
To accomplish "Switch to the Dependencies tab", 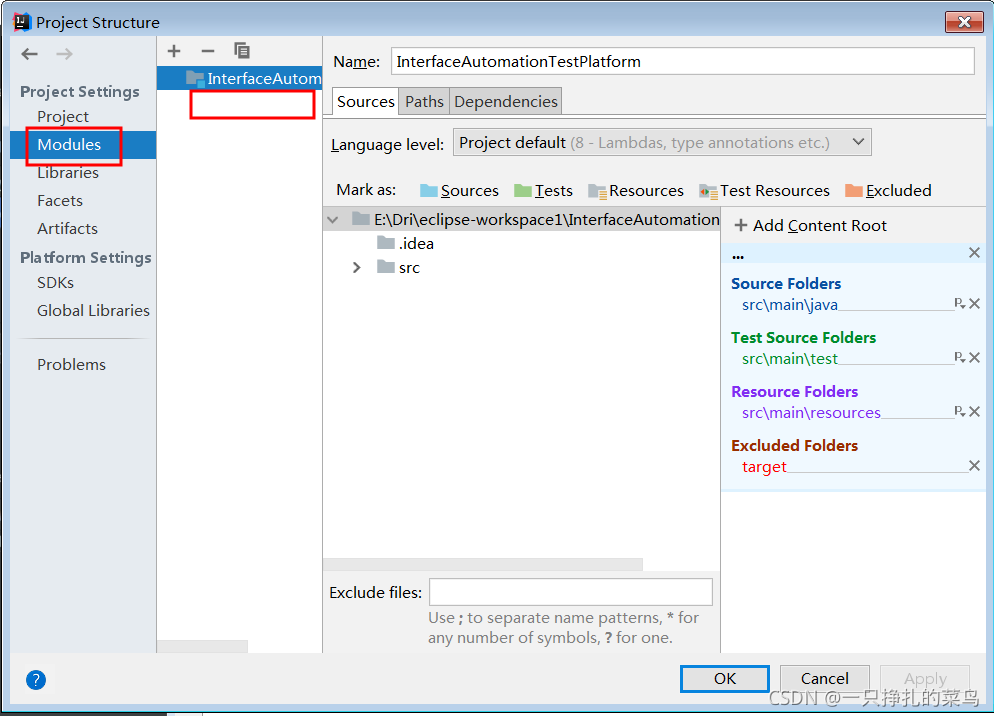I will [506, 101].
